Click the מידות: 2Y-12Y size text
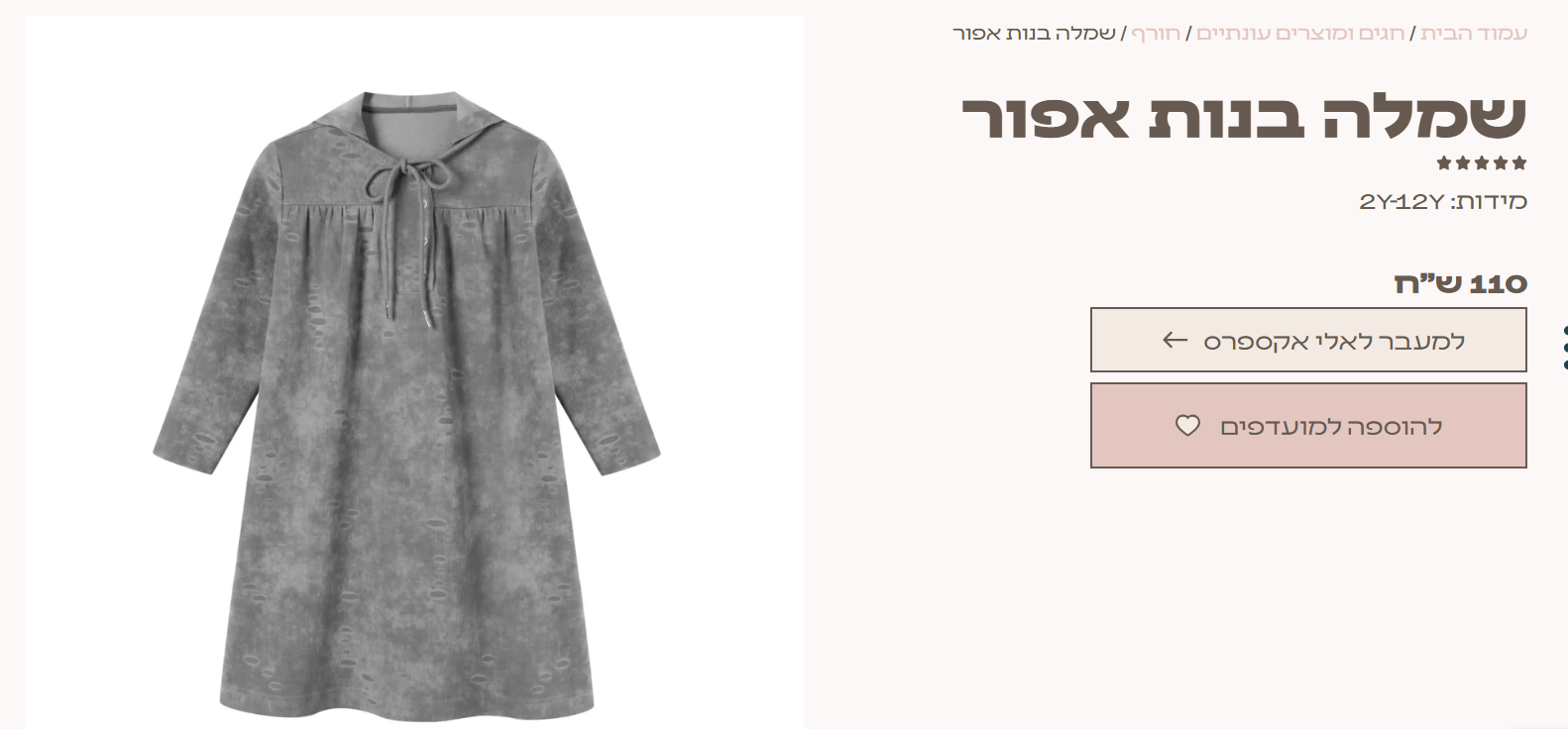The height and width of the screenshot is (729, 1568). pyautogui.click(x=1443, y=202)
